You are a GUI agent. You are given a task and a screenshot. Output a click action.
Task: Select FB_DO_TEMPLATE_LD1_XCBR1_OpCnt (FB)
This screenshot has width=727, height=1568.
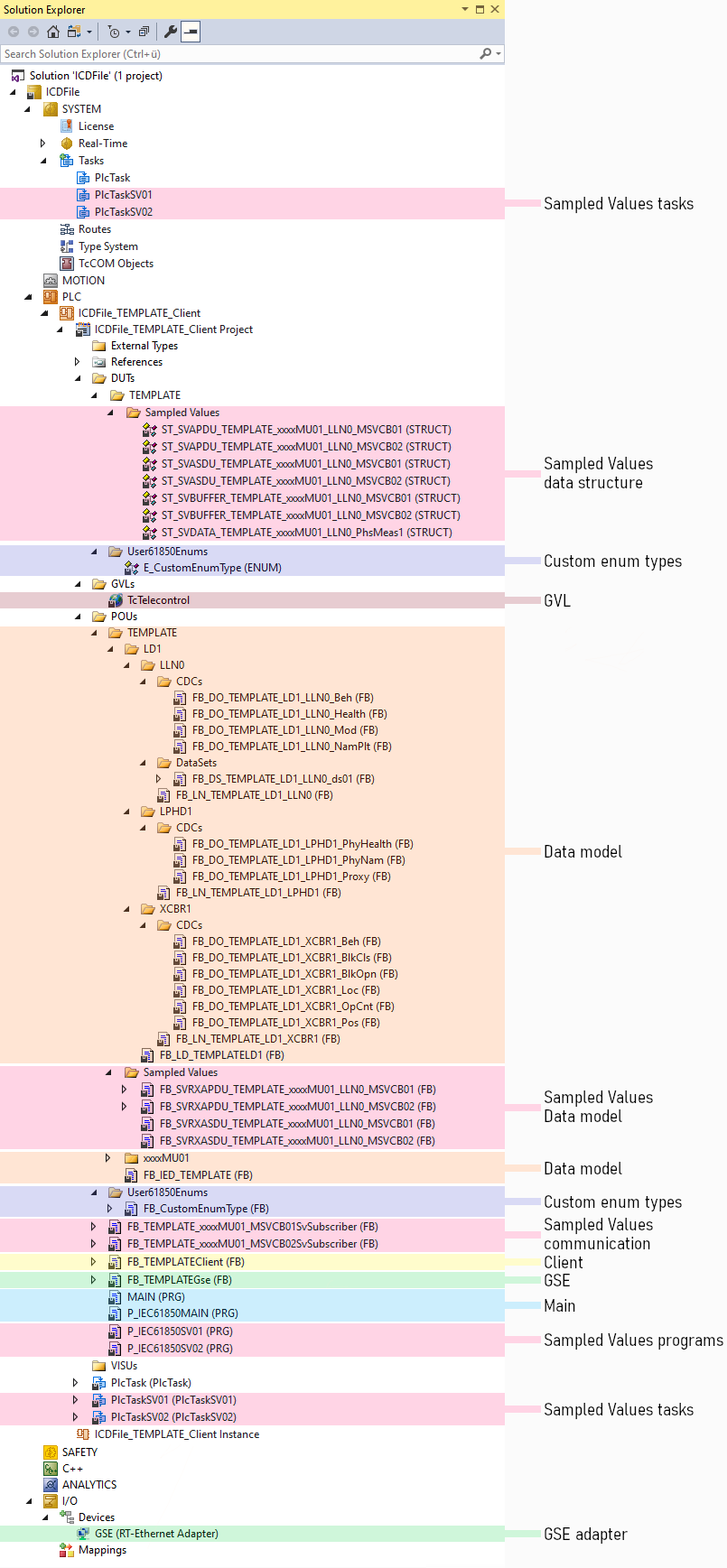tap(294, 1007)
